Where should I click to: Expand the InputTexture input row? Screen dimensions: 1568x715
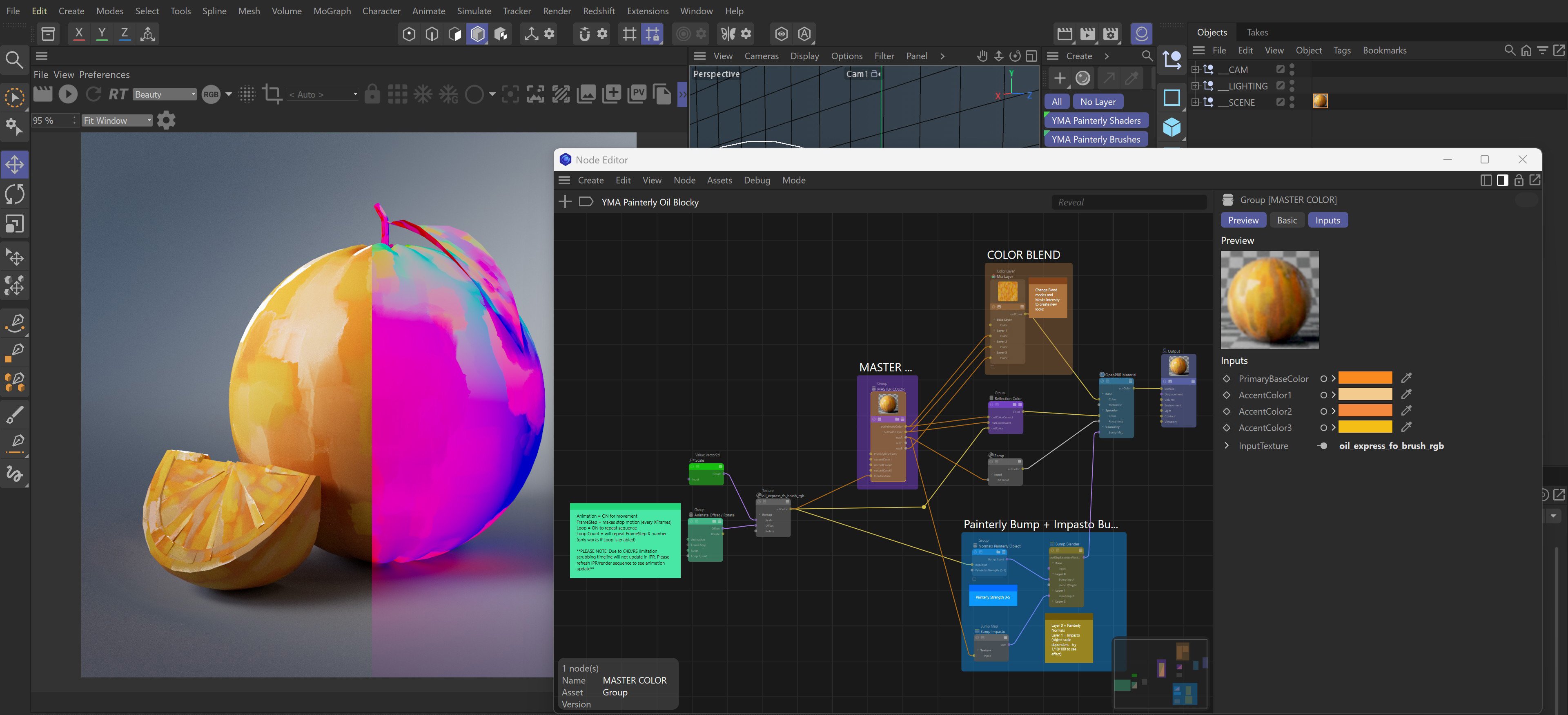[x=1227, y=446]
